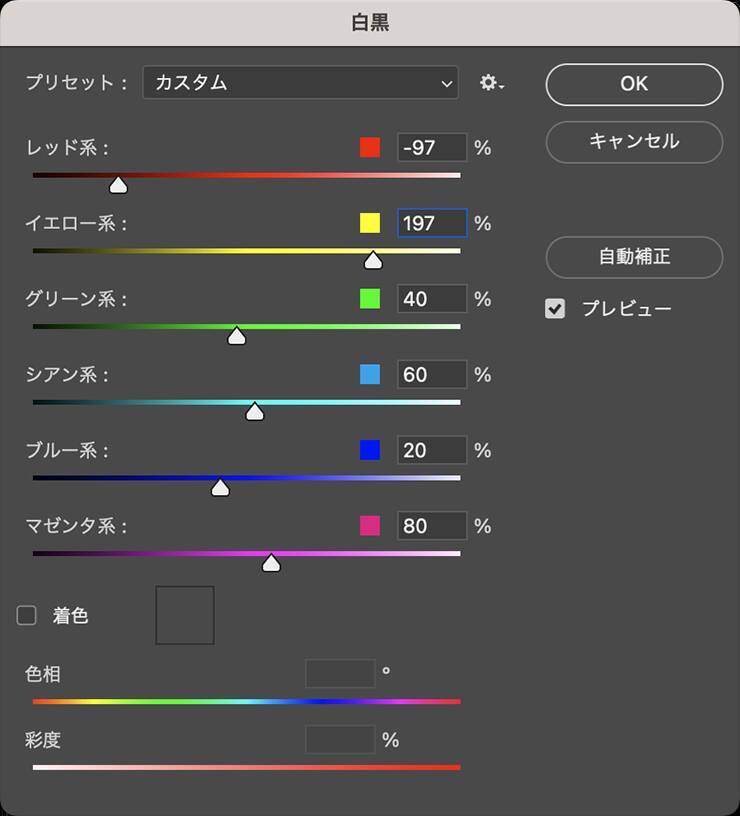Open the preset options gear menu
The width and height of the screenshot is (740, 816).
click(x=491, y=83)
